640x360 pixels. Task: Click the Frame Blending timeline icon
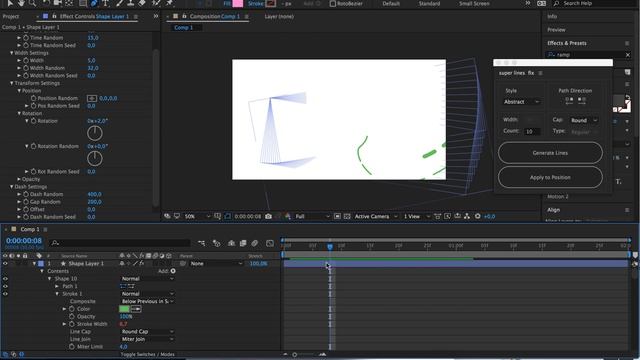(243, 243)
